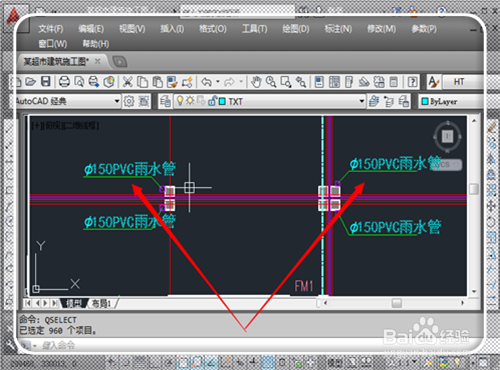The width and height of the screenshot is (500, 370).
Task: Open the 文件(F) menu
Action: point(50,29)
